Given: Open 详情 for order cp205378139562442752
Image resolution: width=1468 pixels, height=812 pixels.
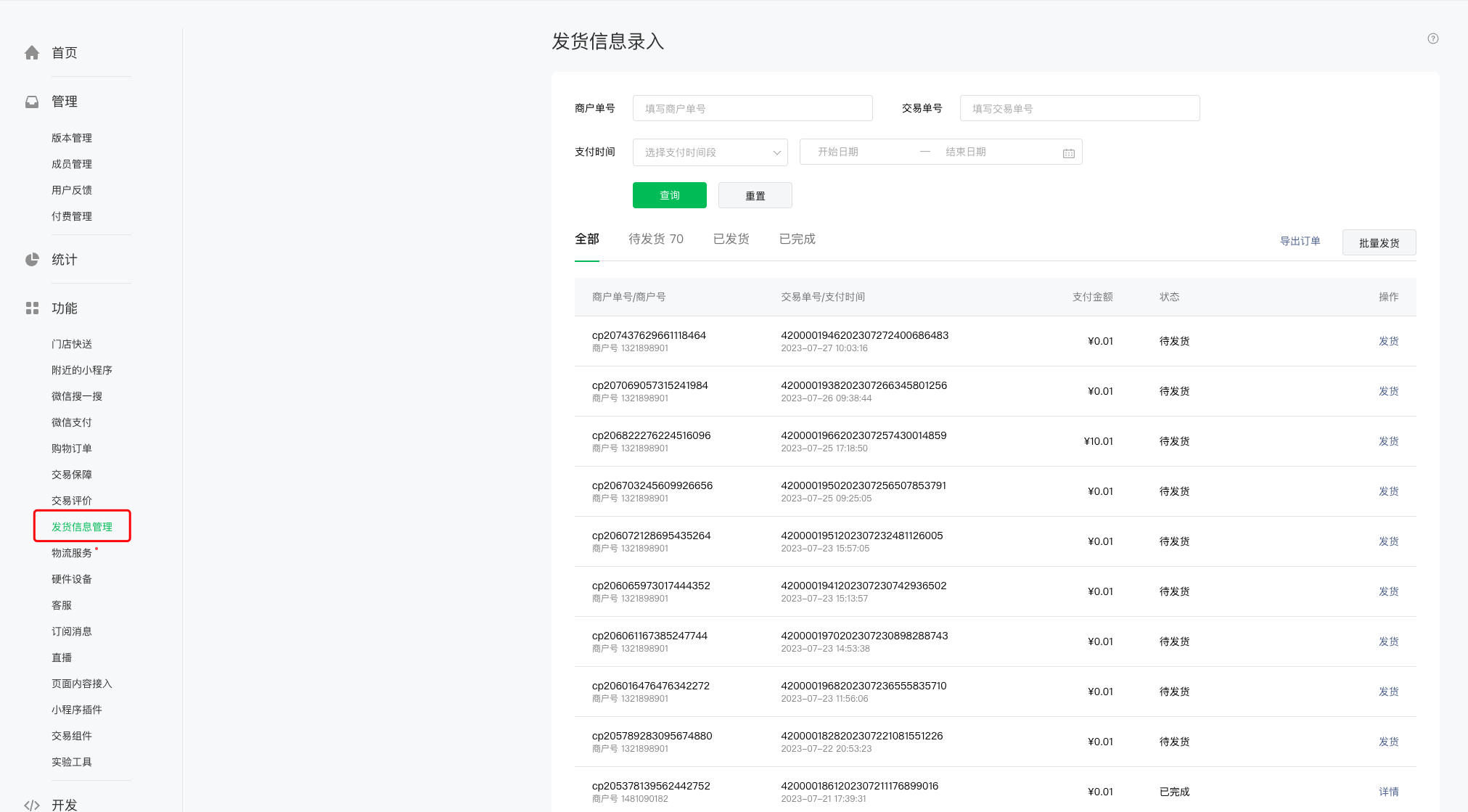Looking at the screenshot, I should click(1388, 792).
